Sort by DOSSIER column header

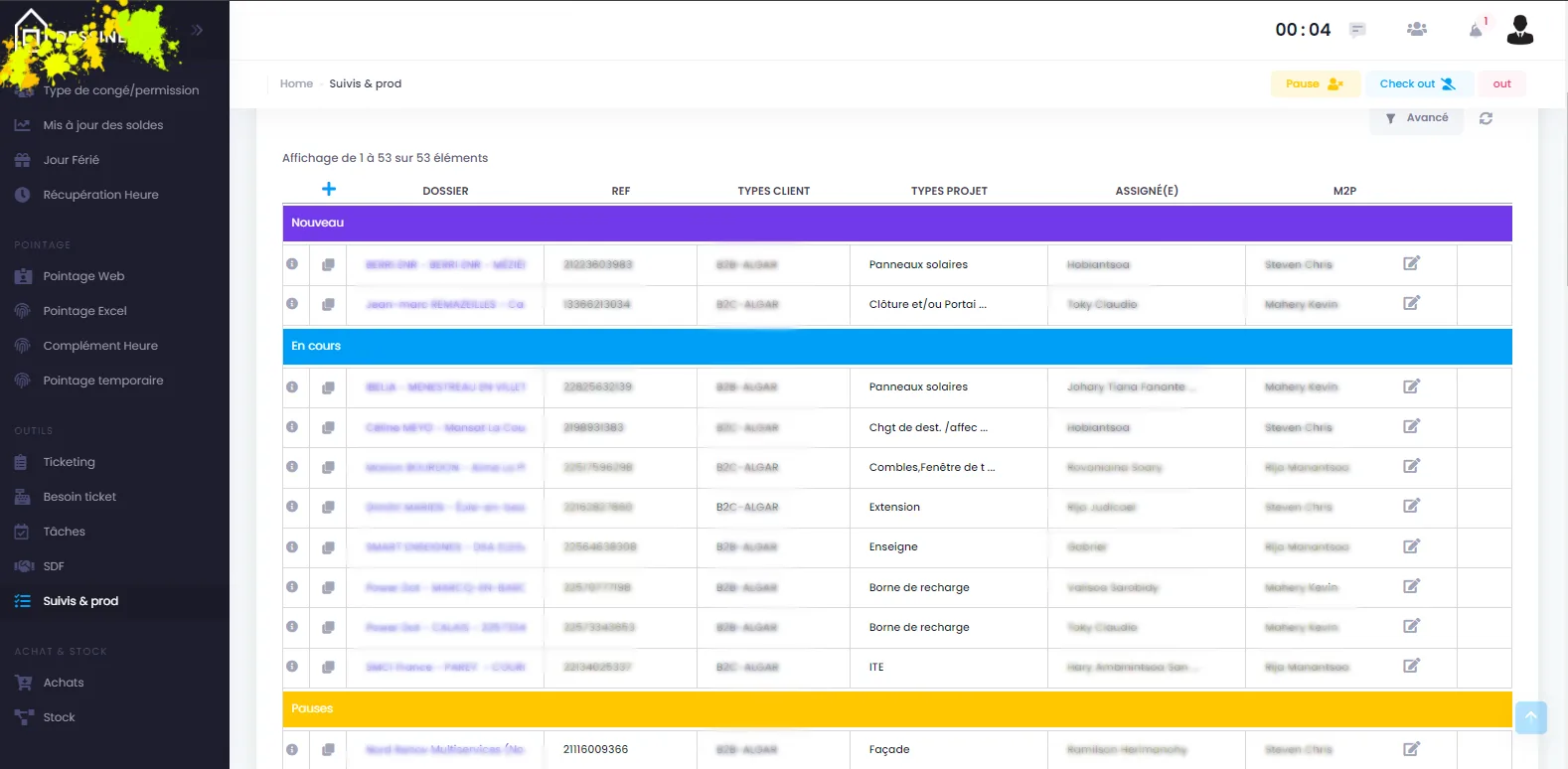point(445,191)
